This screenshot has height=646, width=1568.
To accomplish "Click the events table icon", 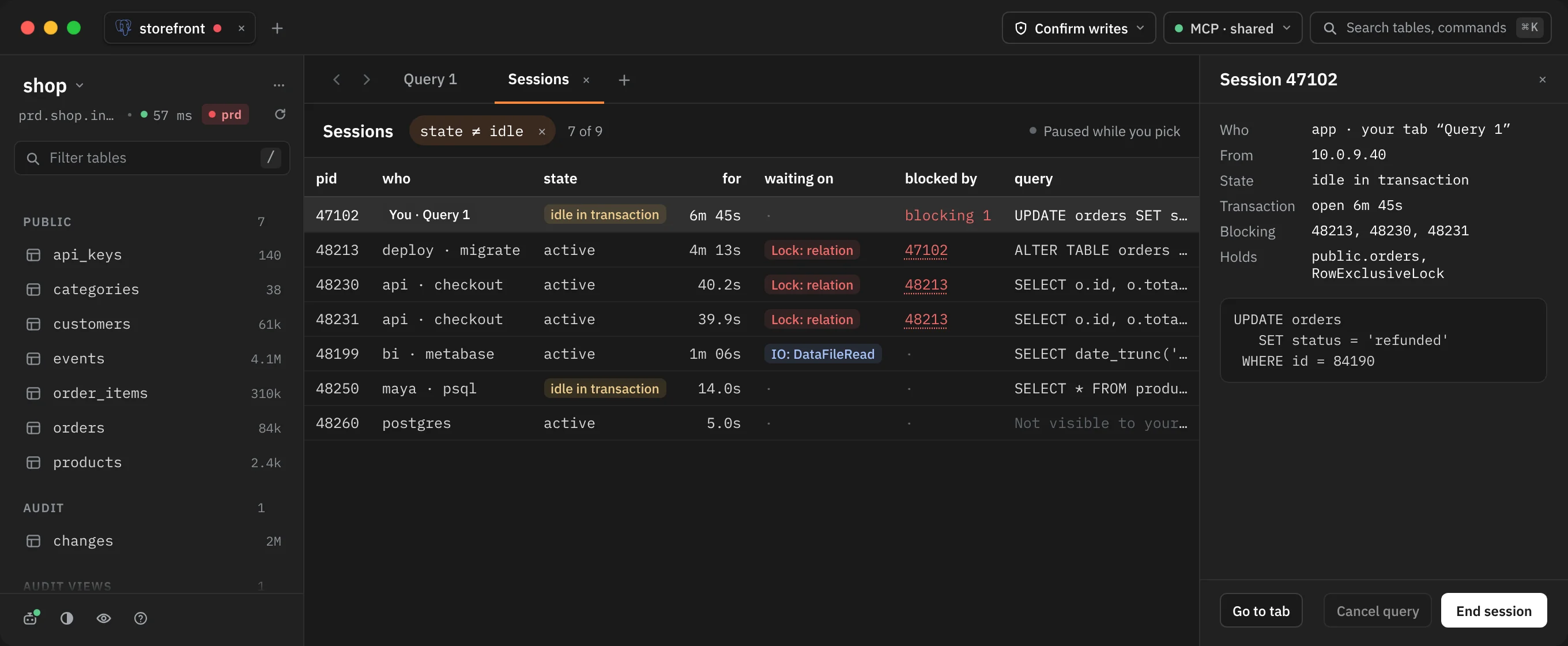I will click(33, 359).
